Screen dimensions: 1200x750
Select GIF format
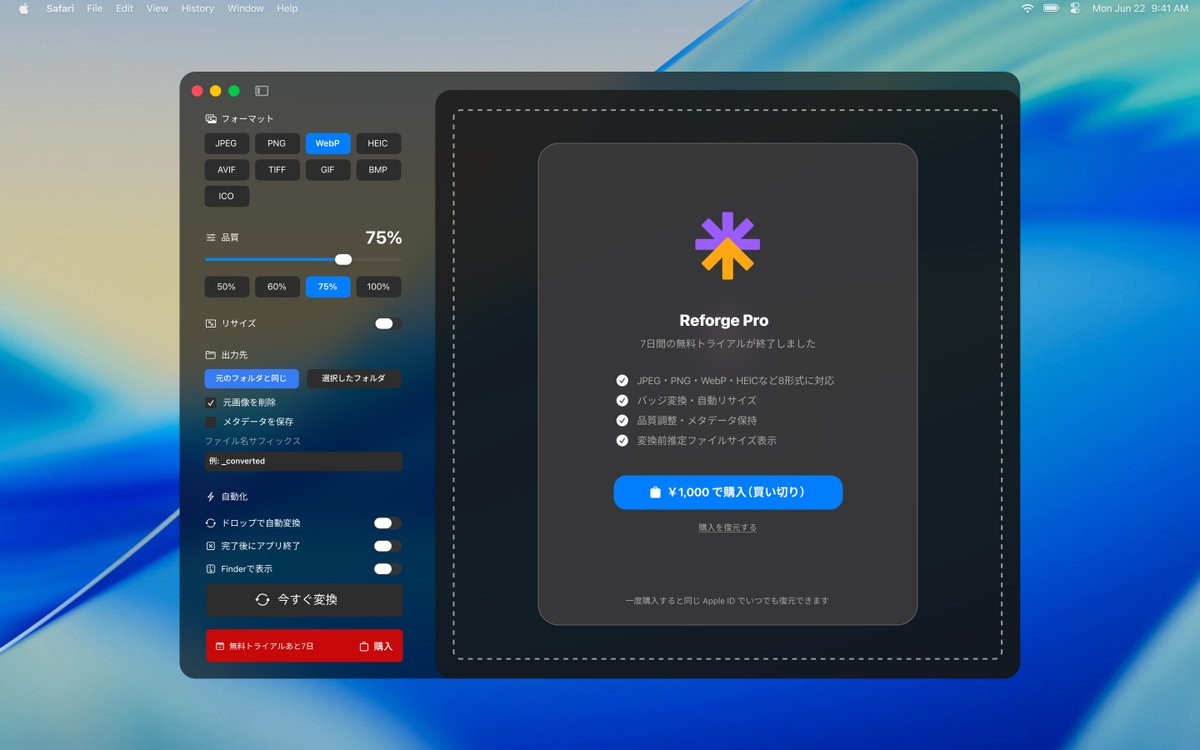(328, 170)
